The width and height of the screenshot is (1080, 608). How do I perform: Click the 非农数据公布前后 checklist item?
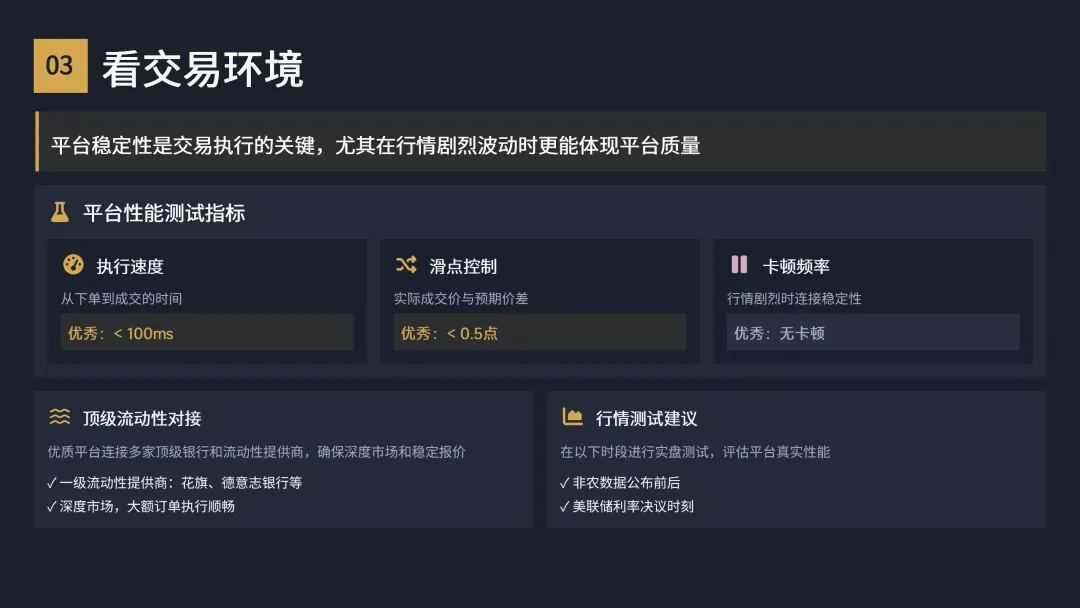tap(626, 482)
